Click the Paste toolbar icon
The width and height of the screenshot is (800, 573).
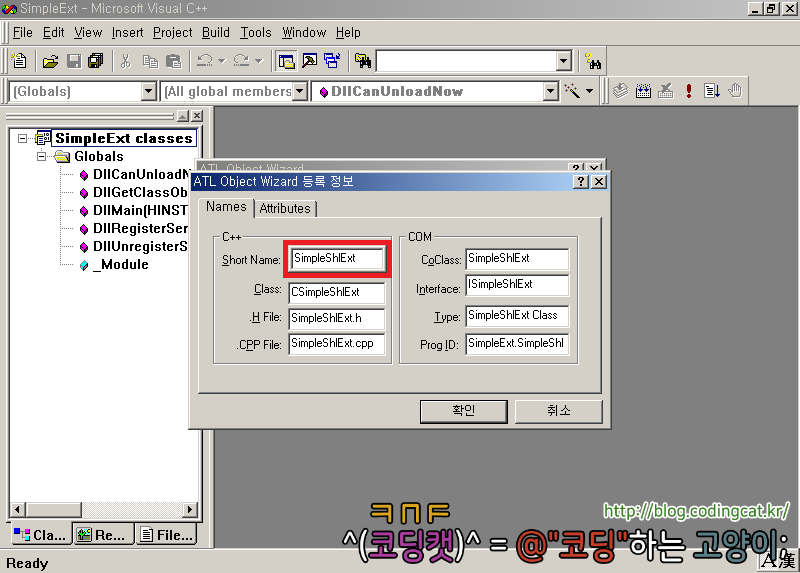tap(173, 61)
